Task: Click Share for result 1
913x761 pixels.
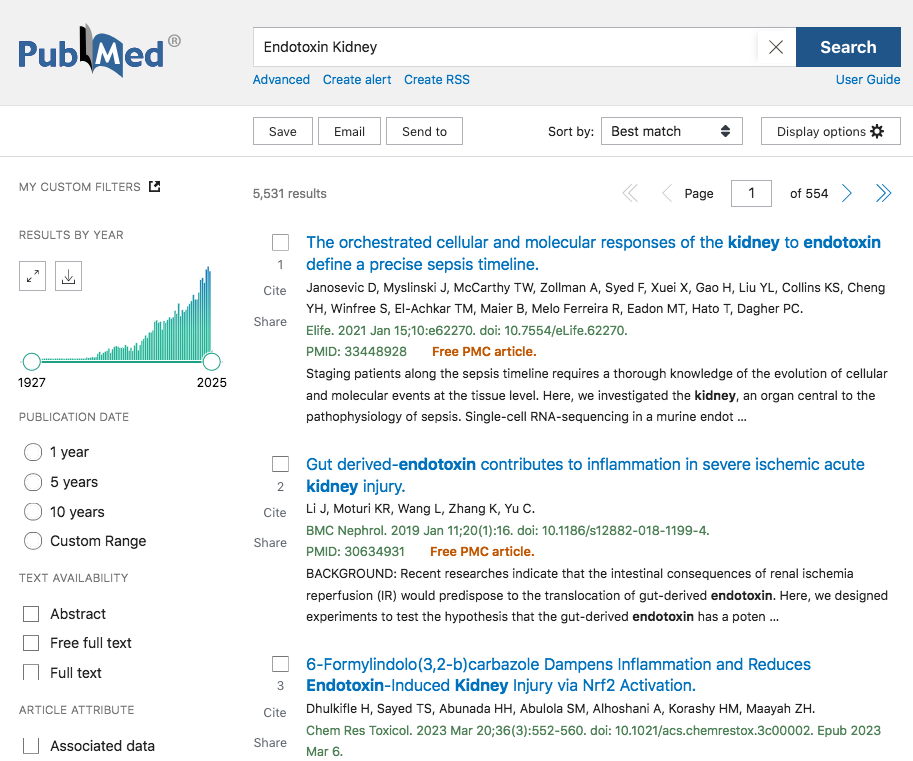Action: (270, 321)
